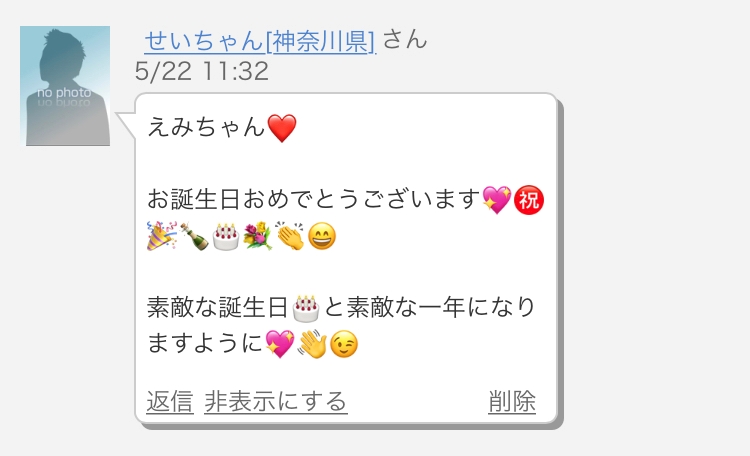
Task: Click the clapping hands emoji
Action: tap(290, 236)
